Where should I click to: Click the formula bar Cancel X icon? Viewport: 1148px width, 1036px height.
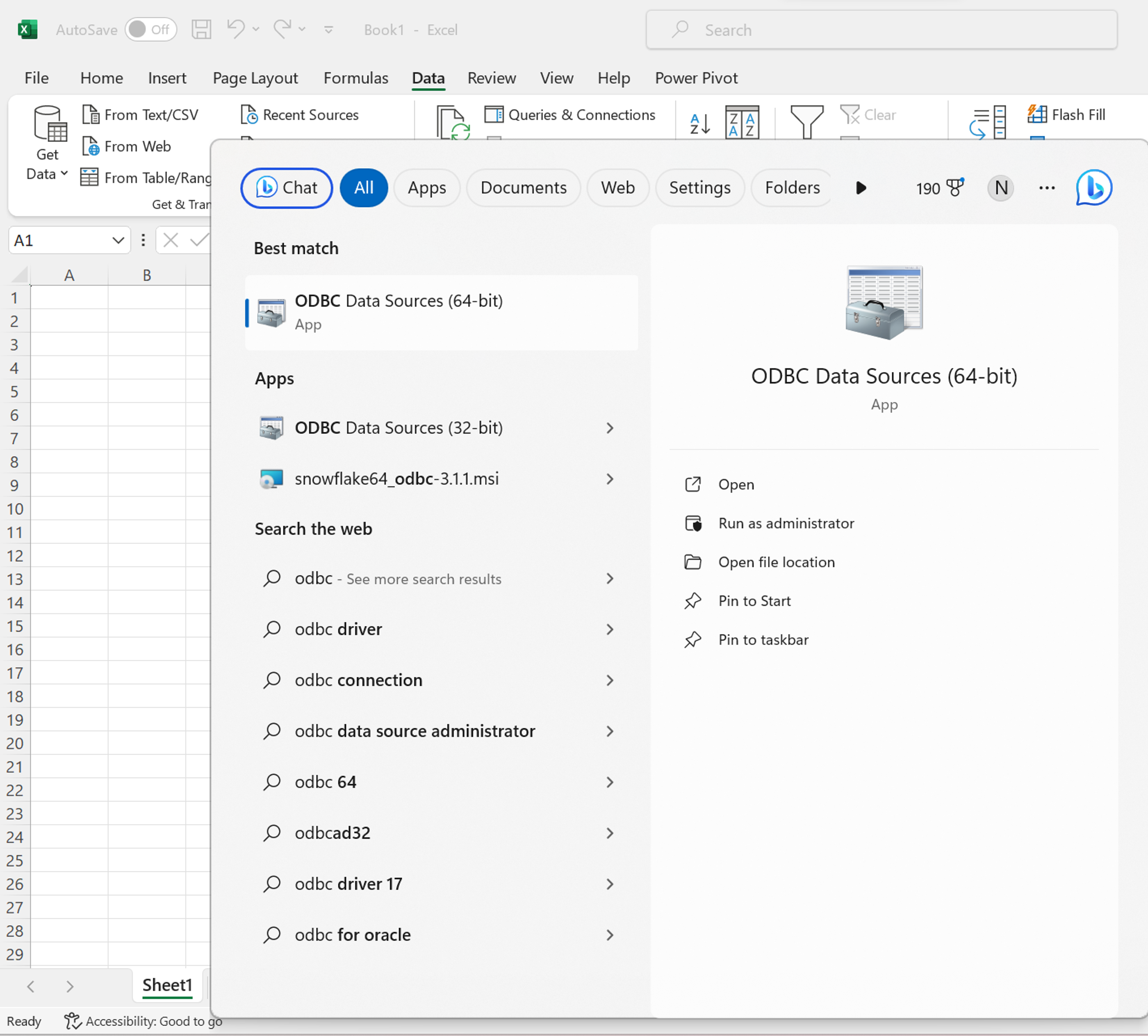[170, 240]
